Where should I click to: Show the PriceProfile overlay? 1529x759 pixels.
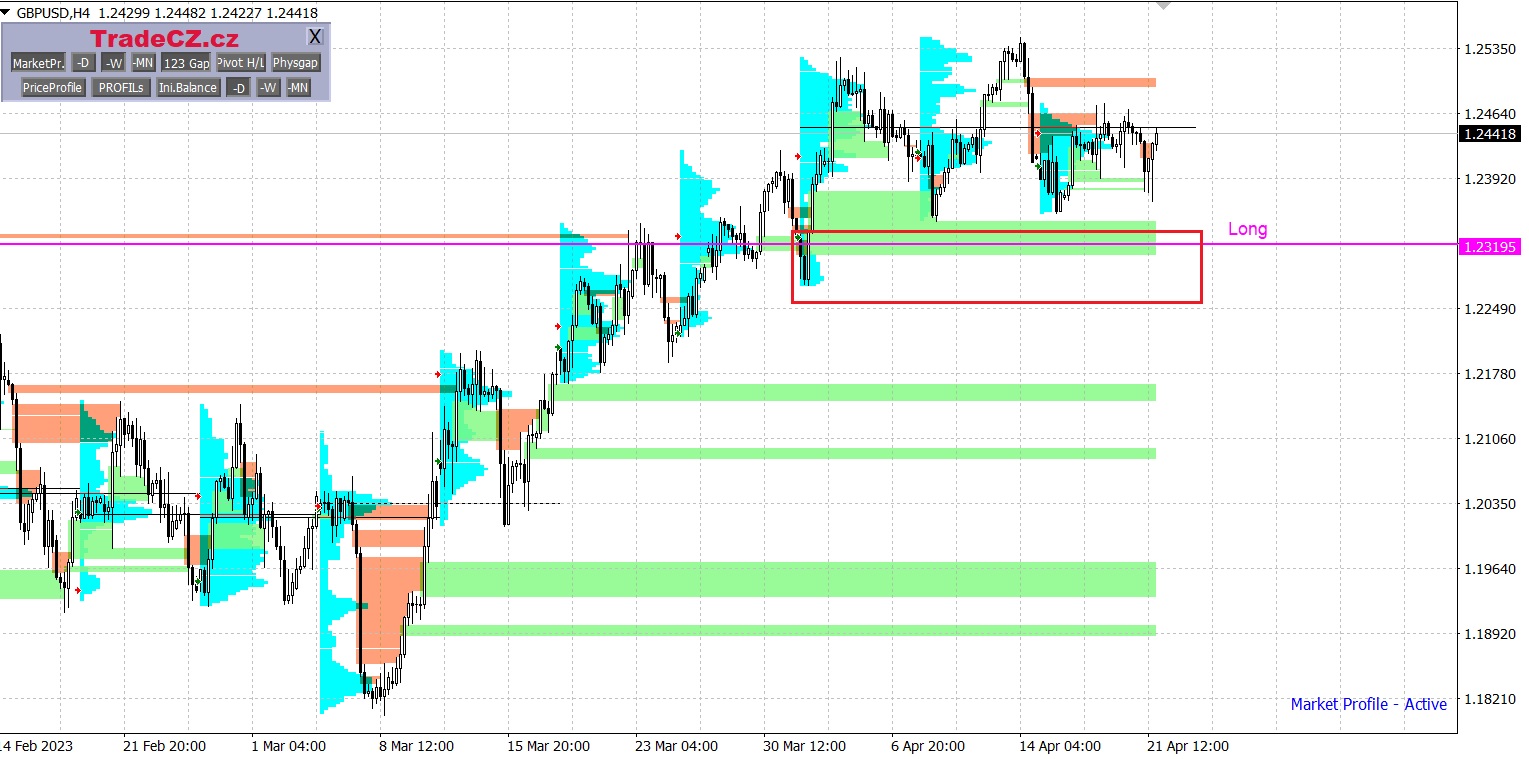tap(52, 88)
